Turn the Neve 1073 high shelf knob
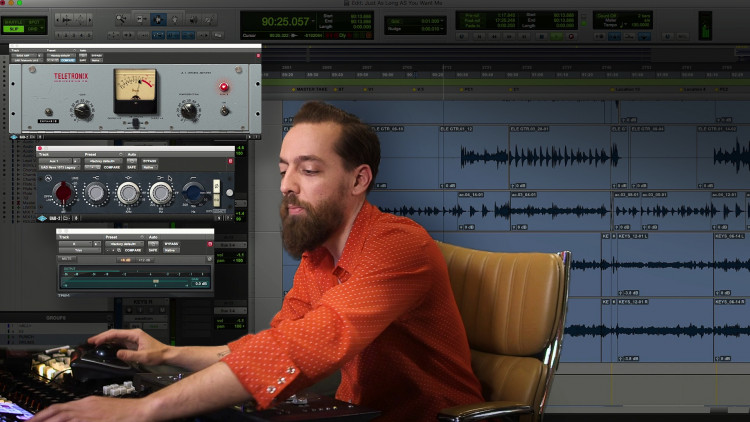 96,193
